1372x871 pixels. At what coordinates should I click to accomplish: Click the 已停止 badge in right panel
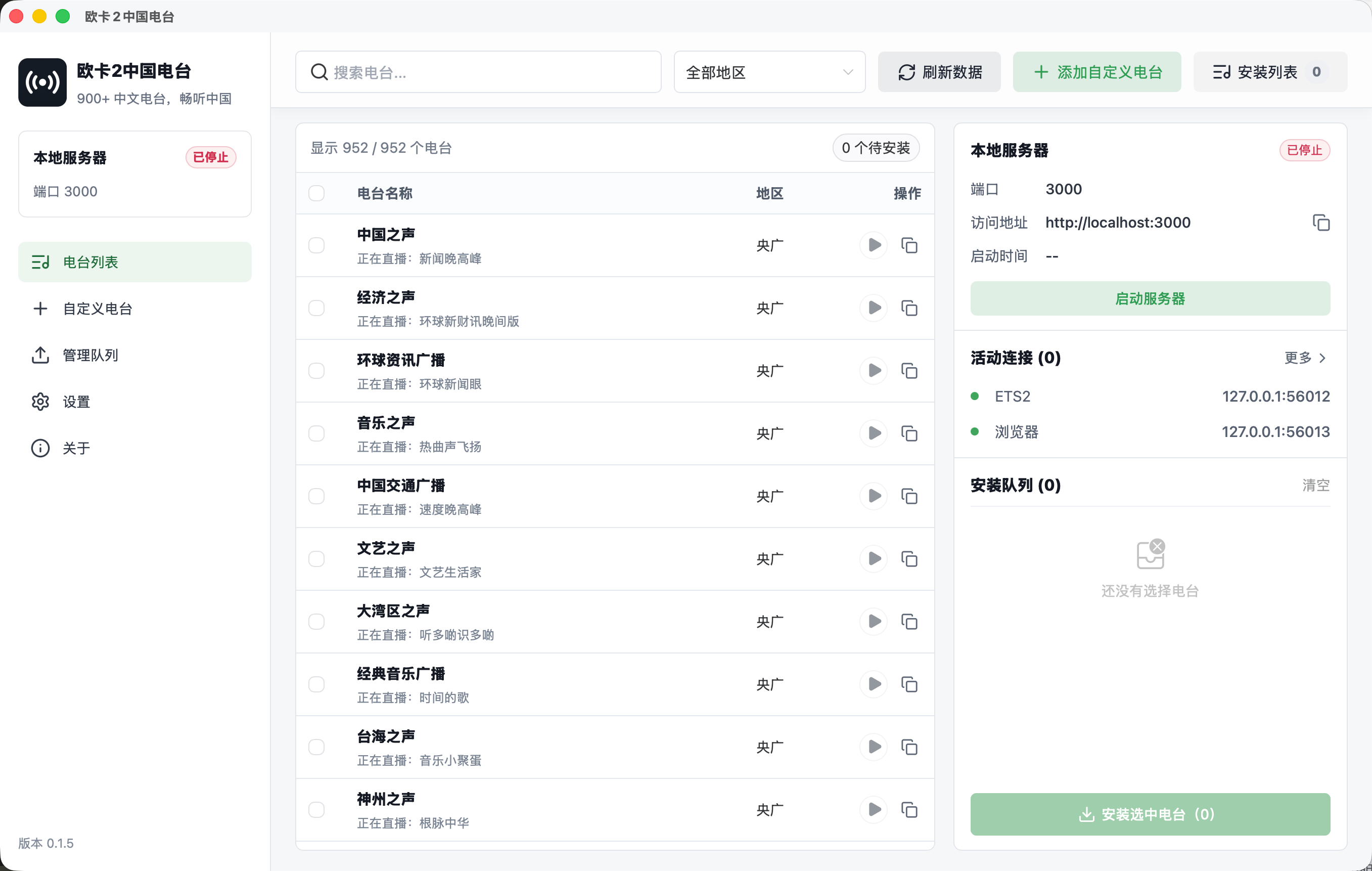1304,150
